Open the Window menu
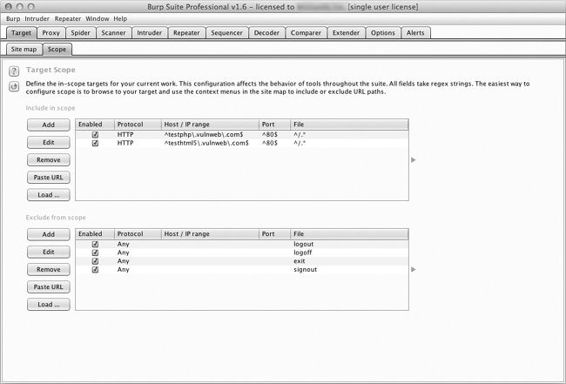This screenshot has width=566, height=384. 97,19
